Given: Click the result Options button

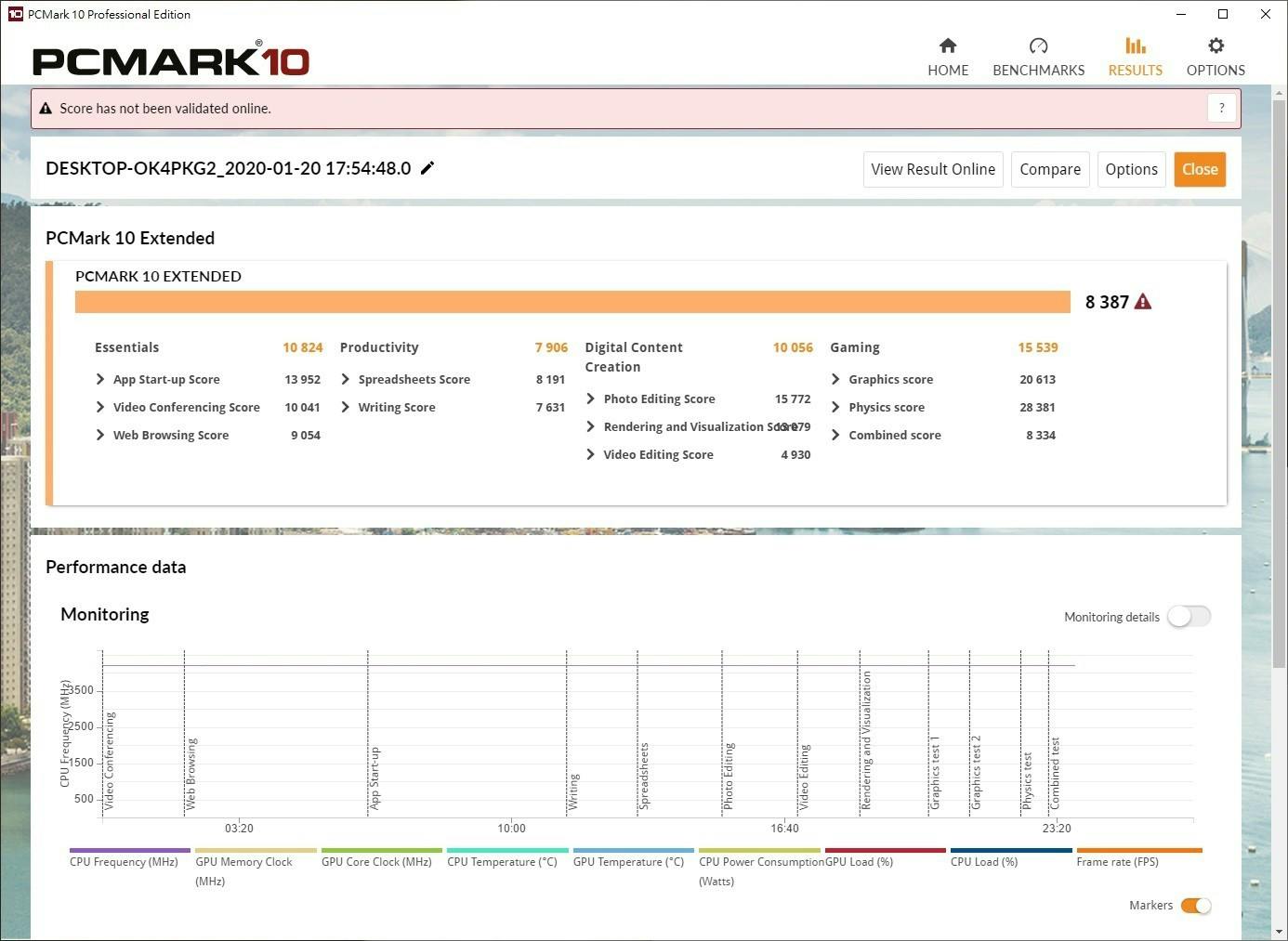Looking at the screenshot, I should pos(1131,169).
